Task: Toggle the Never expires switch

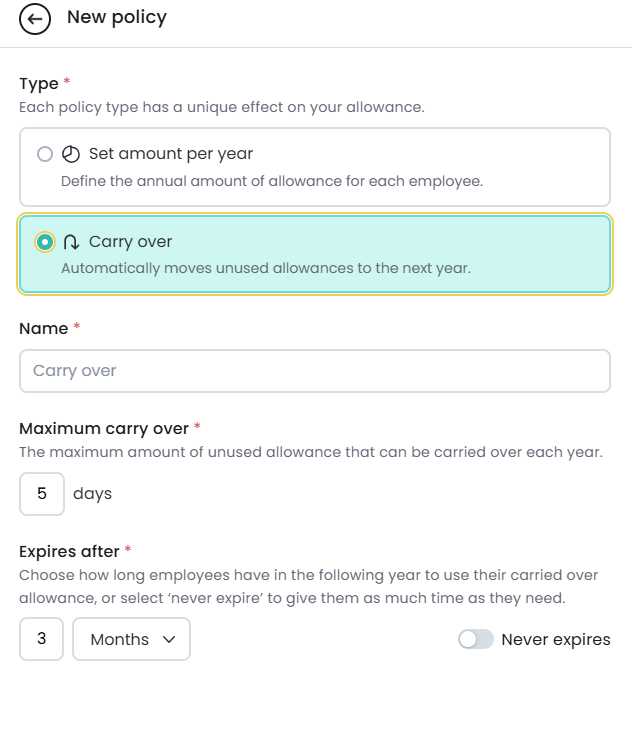Action: [x=476, y=639]
